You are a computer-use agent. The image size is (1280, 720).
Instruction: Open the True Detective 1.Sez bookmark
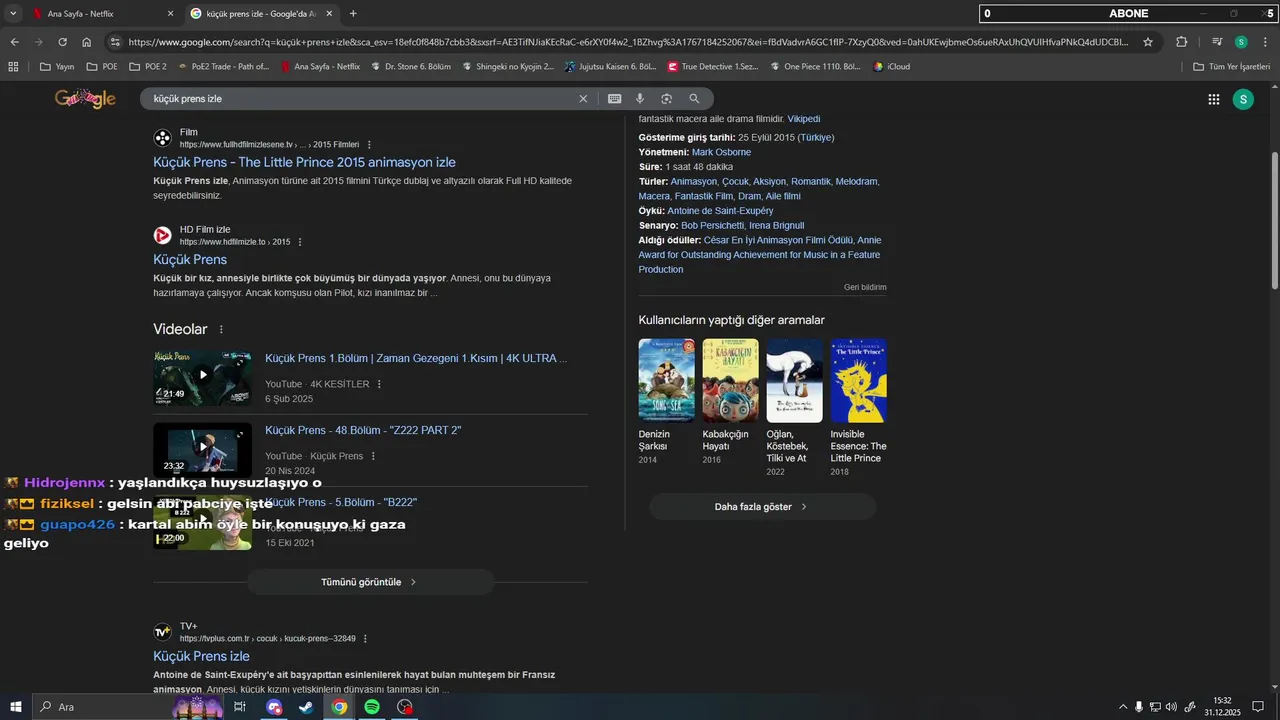[x=713, y=67]
